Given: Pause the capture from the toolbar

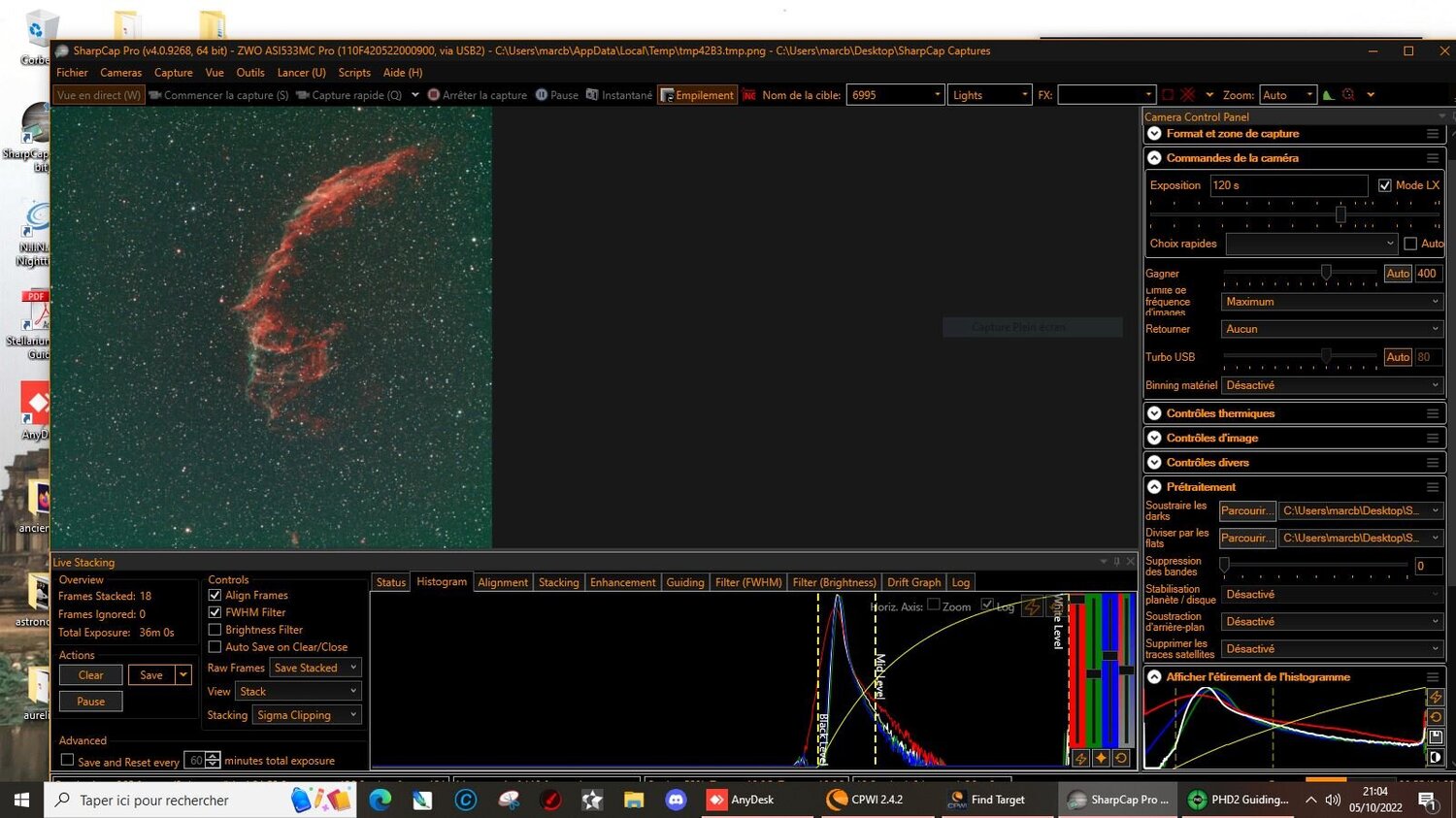Looking at the screenshot, I should point(557,95).
